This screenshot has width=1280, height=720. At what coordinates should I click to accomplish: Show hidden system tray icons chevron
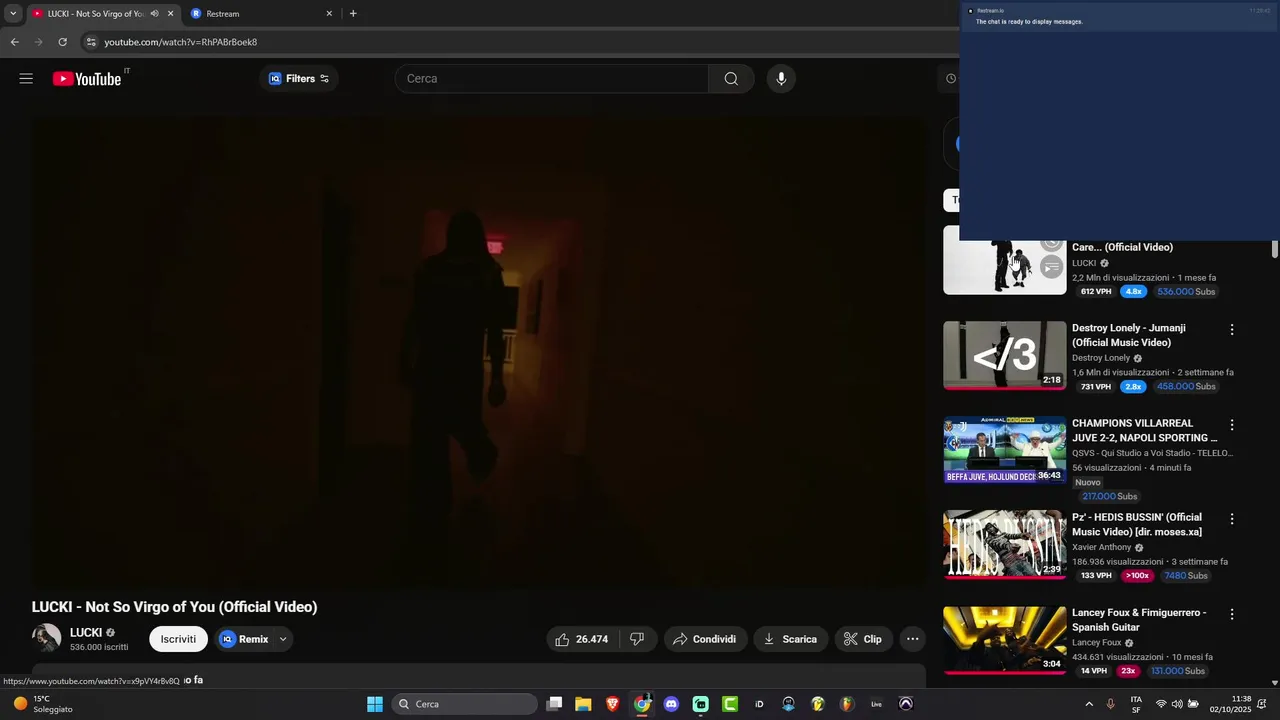1089,704
